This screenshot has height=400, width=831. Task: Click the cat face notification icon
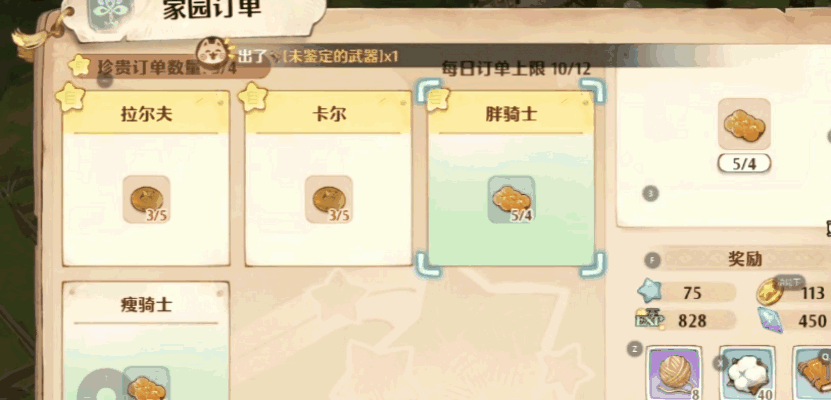point(215,51)
